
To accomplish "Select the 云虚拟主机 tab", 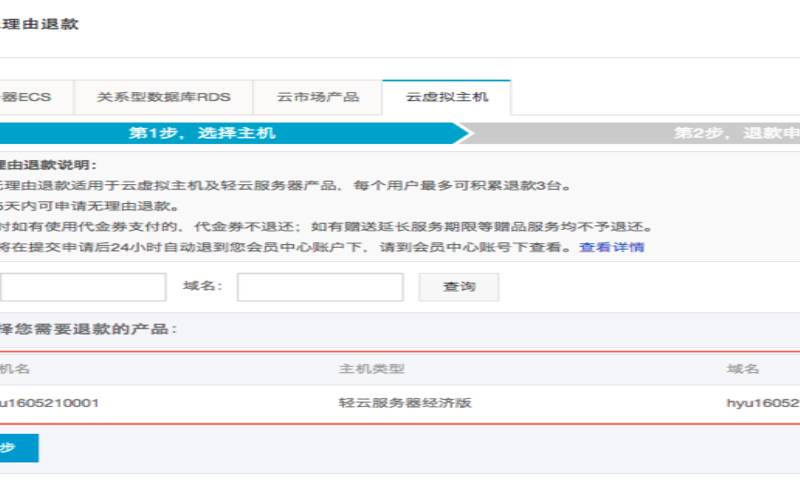I will [446, 97].
